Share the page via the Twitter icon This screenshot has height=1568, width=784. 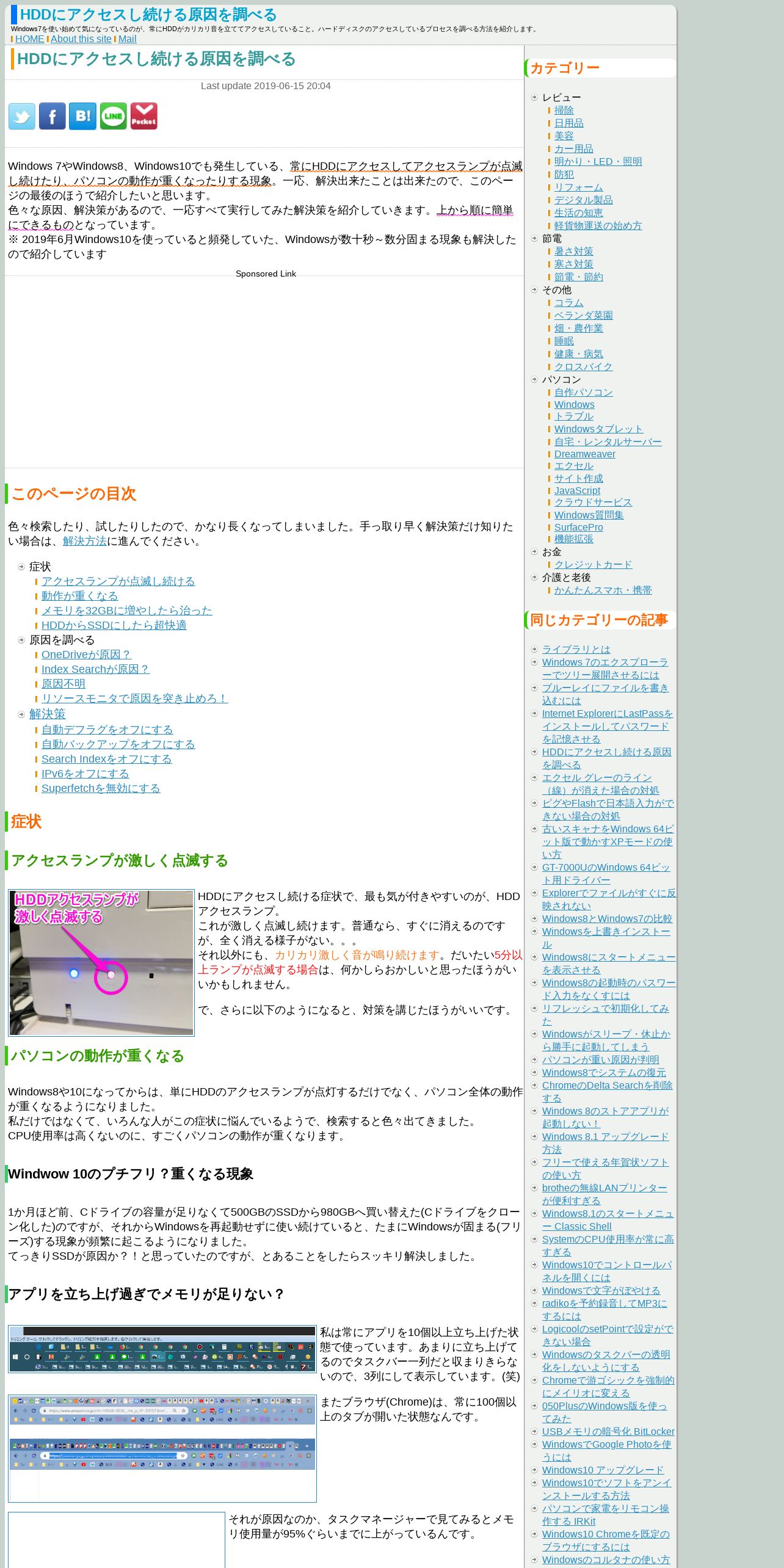(x=22, y=116)
